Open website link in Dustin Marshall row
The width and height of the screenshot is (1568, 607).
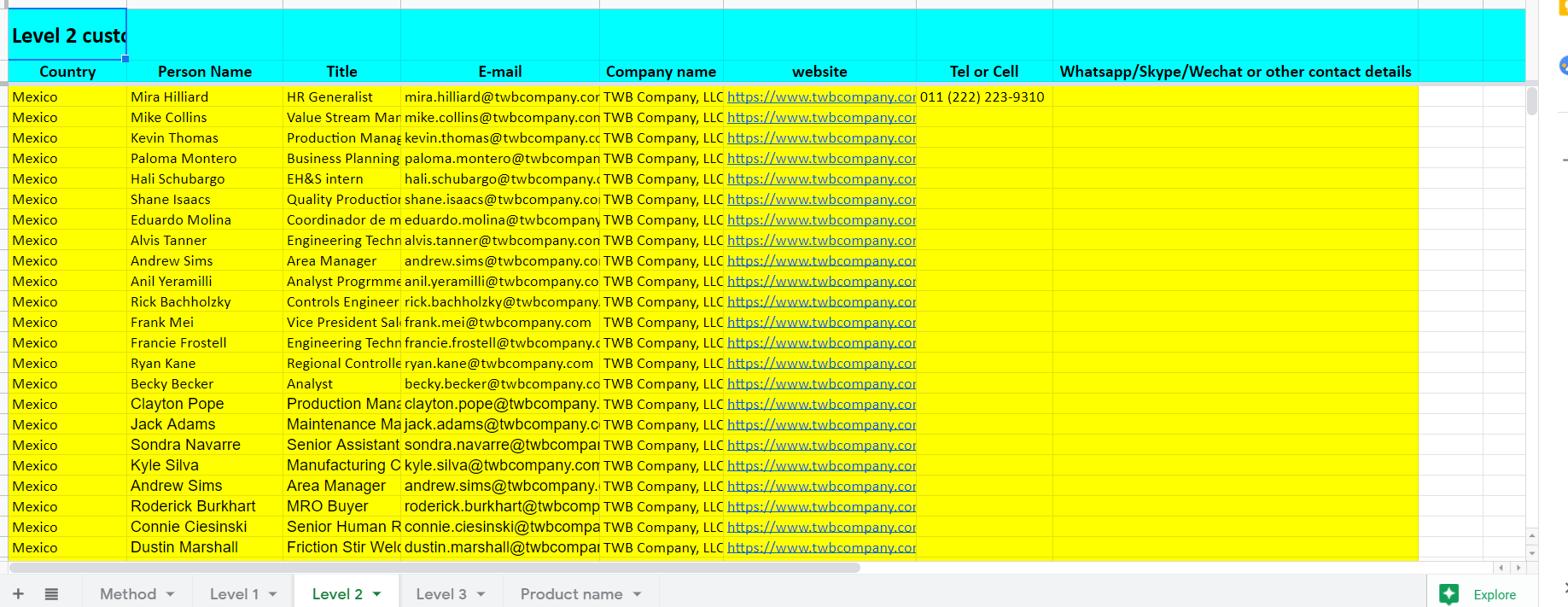click(821, 547)
